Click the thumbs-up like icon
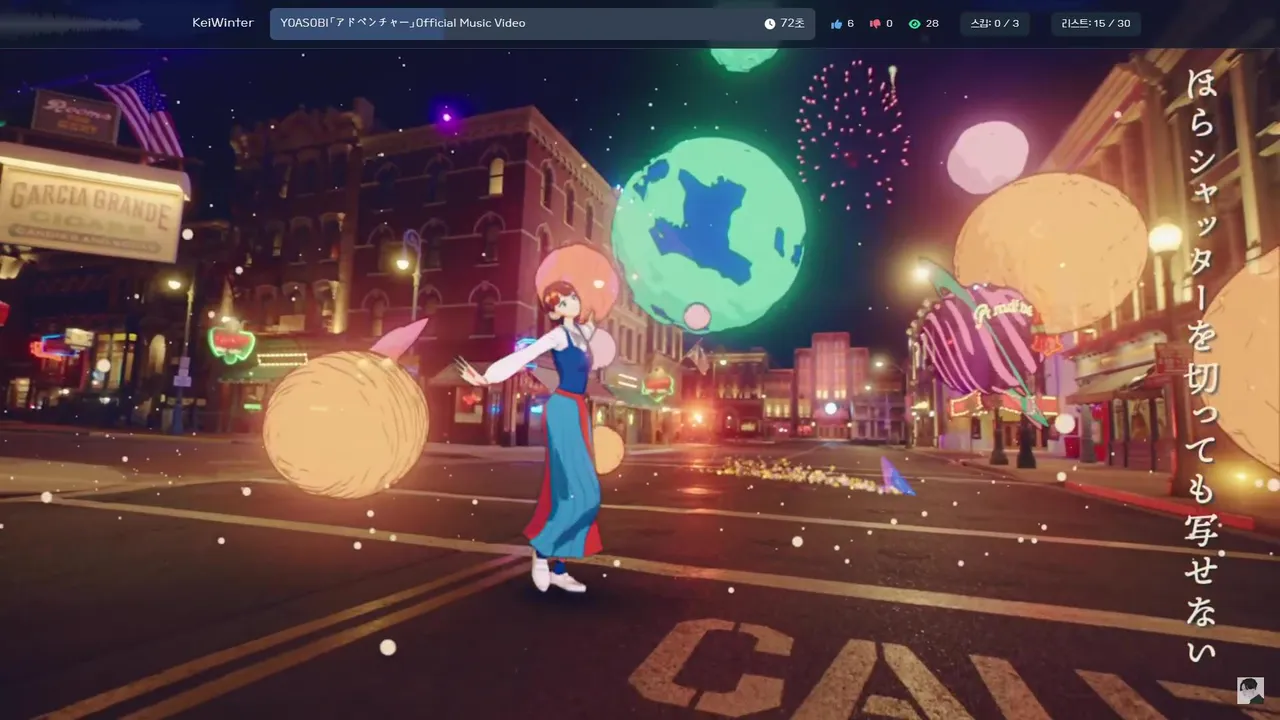This screenshot has height=720, width=1280. [836, 23]
